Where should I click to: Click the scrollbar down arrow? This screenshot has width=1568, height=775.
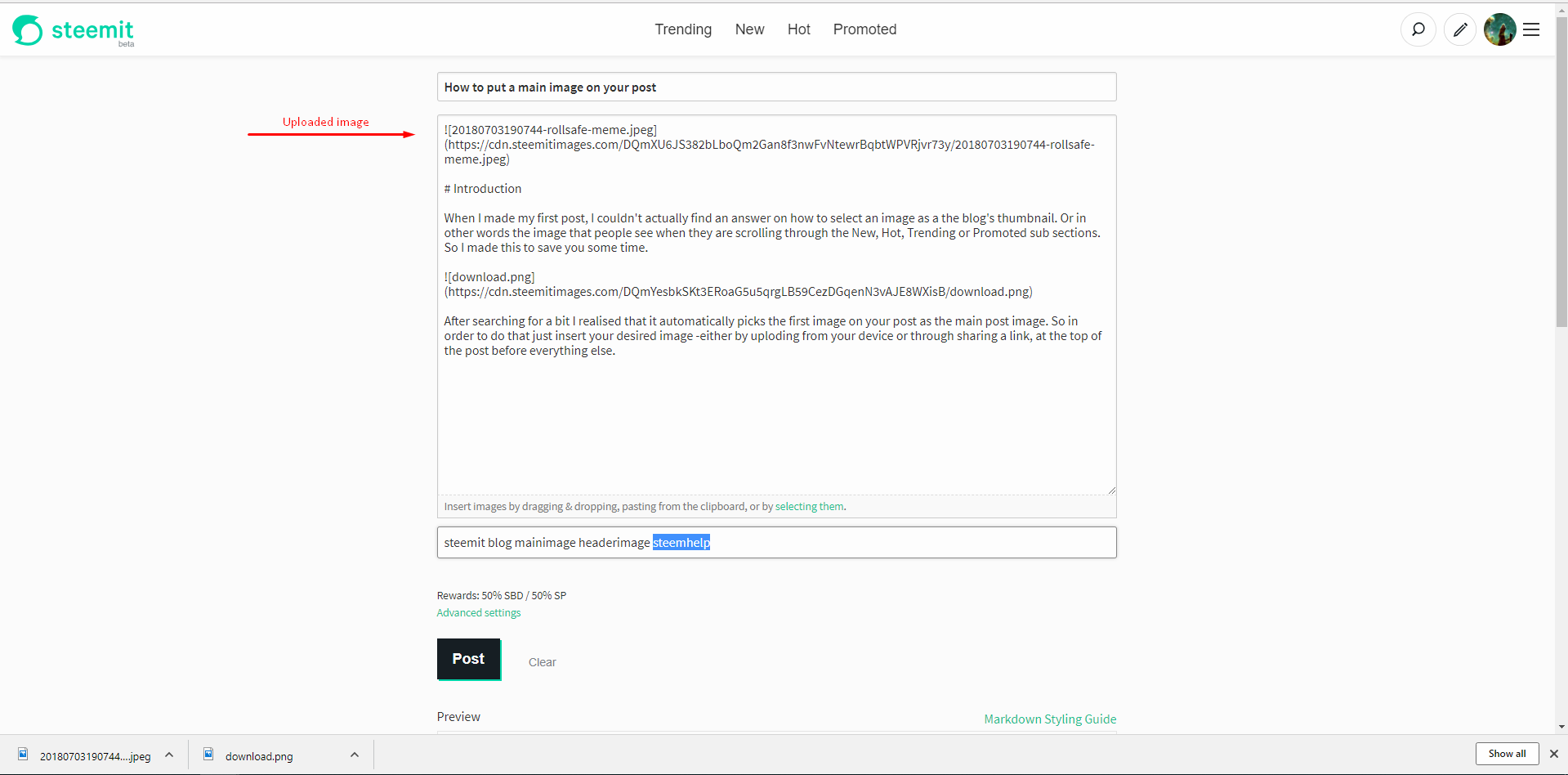[x=1561, y=727]
